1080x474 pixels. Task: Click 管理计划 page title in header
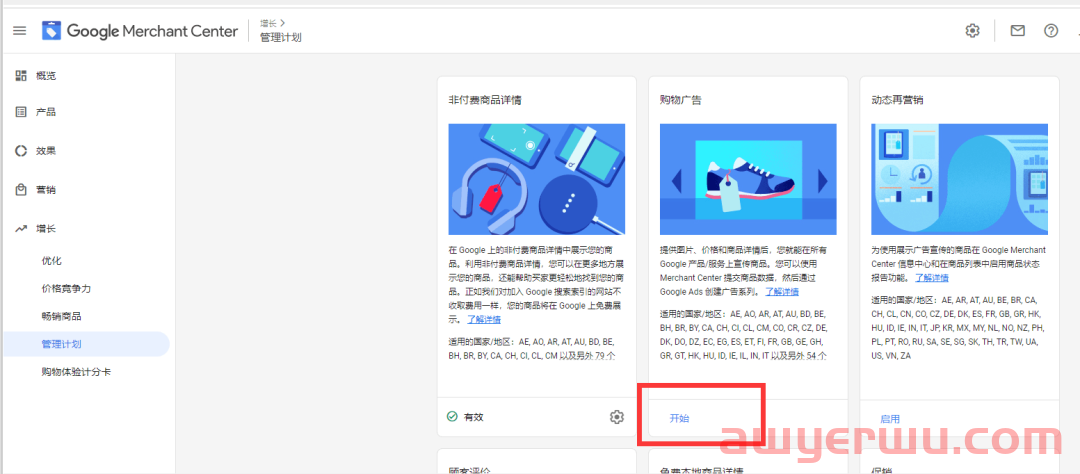pyautogui.click(x=280, y=37)
